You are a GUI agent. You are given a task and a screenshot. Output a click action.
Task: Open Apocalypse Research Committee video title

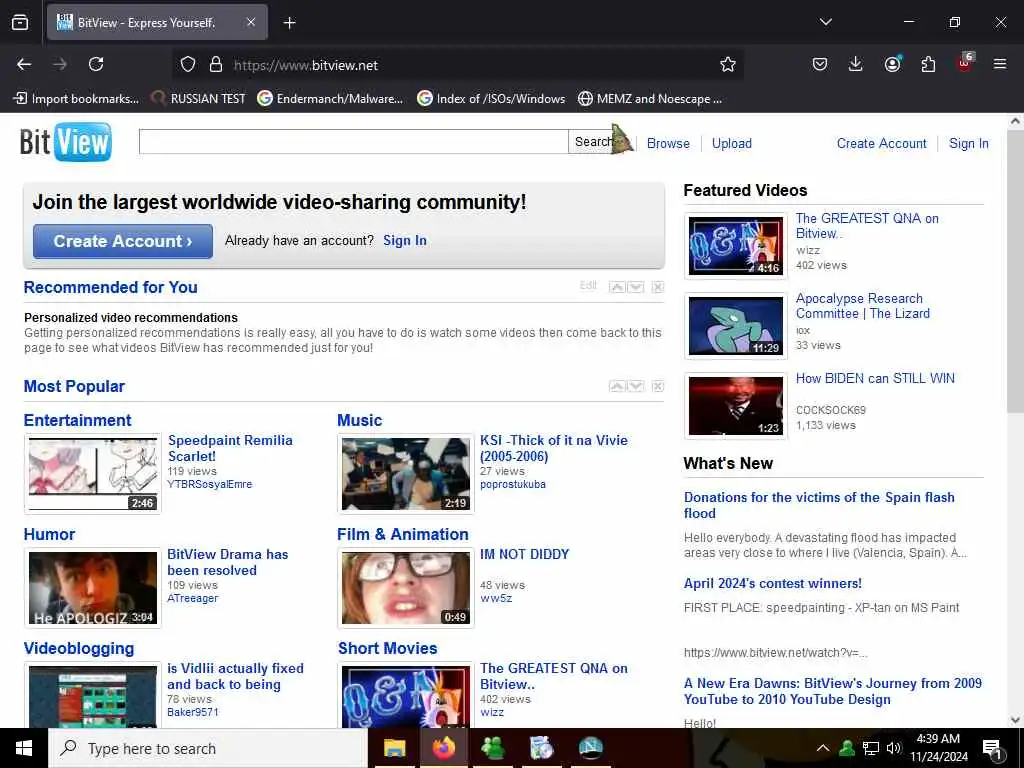[862, 306]
